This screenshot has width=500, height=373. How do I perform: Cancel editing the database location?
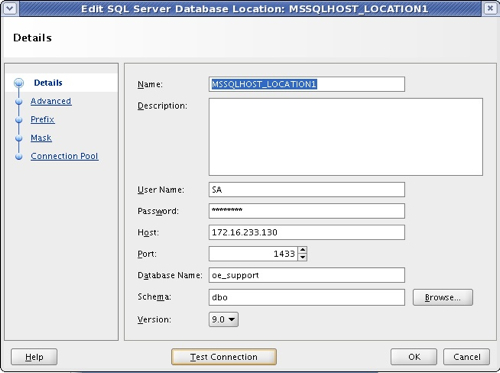[466, 357]
